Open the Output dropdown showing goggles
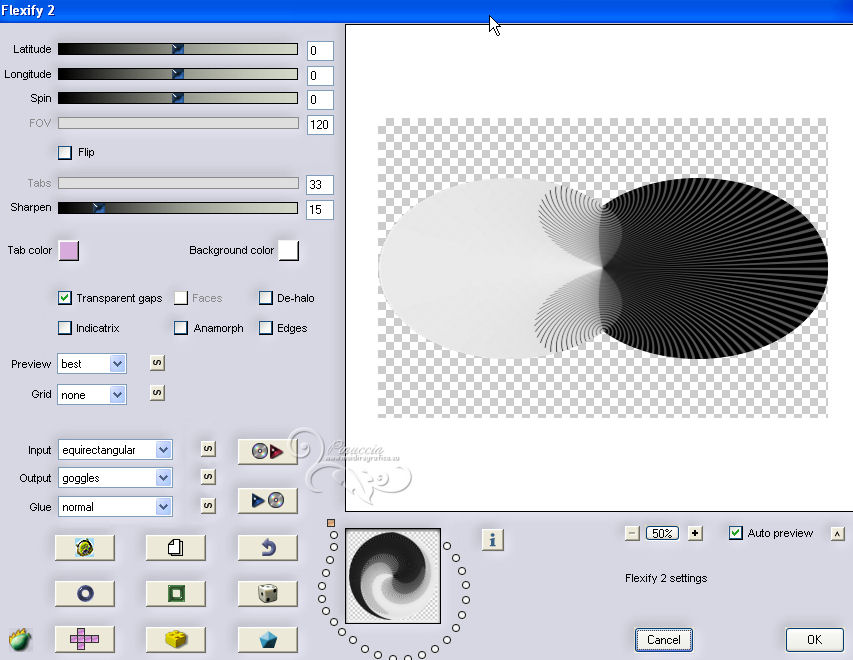853x660 pixels. point(164,478)
